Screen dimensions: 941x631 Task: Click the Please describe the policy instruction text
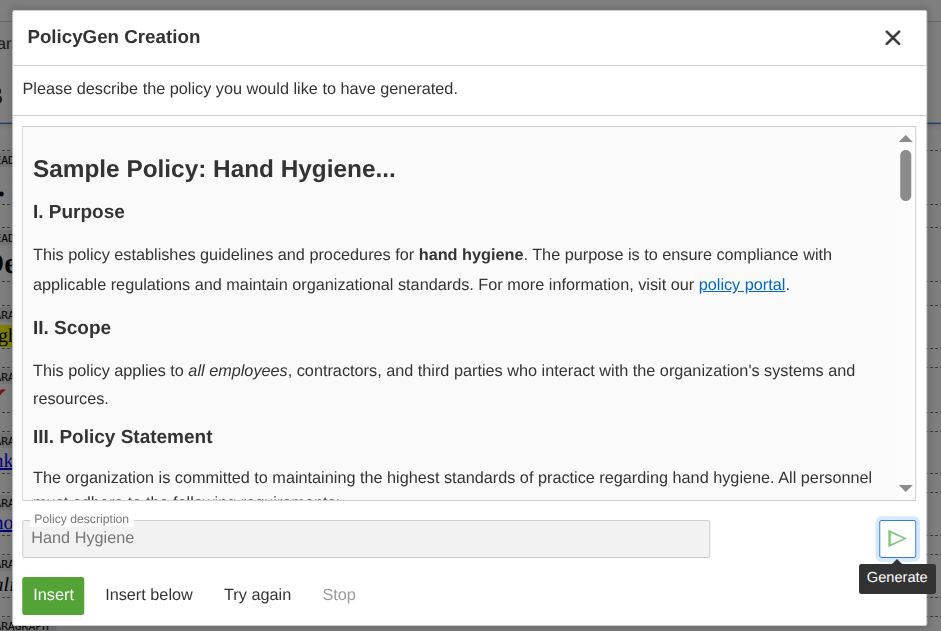pos(240,89)
